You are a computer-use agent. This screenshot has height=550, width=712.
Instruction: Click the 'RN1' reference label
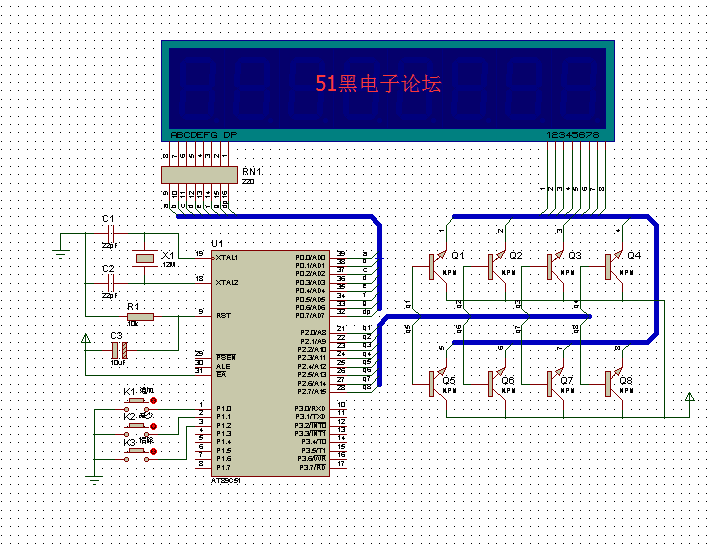(252, 172)
